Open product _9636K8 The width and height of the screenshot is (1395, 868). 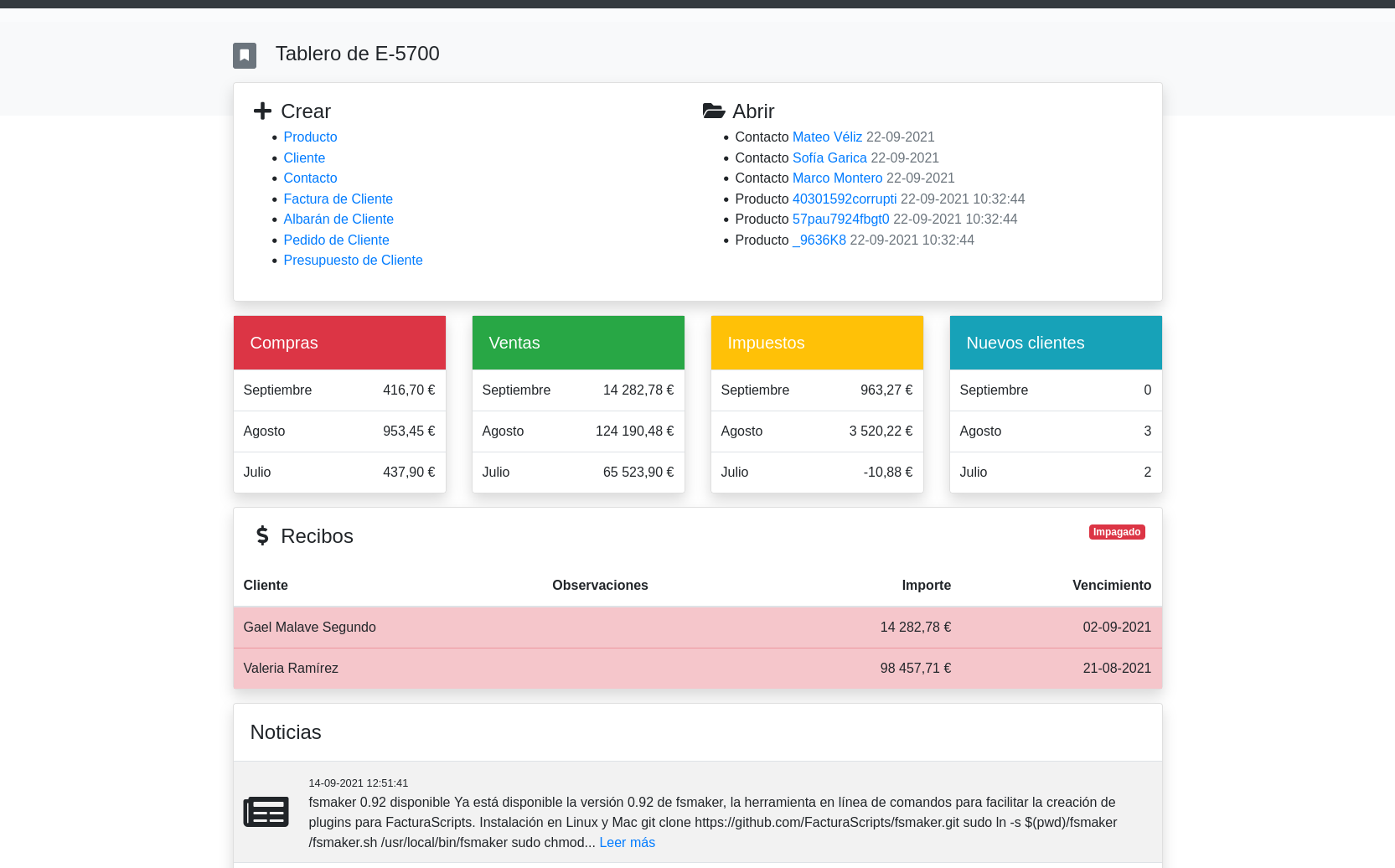(819, 240)
